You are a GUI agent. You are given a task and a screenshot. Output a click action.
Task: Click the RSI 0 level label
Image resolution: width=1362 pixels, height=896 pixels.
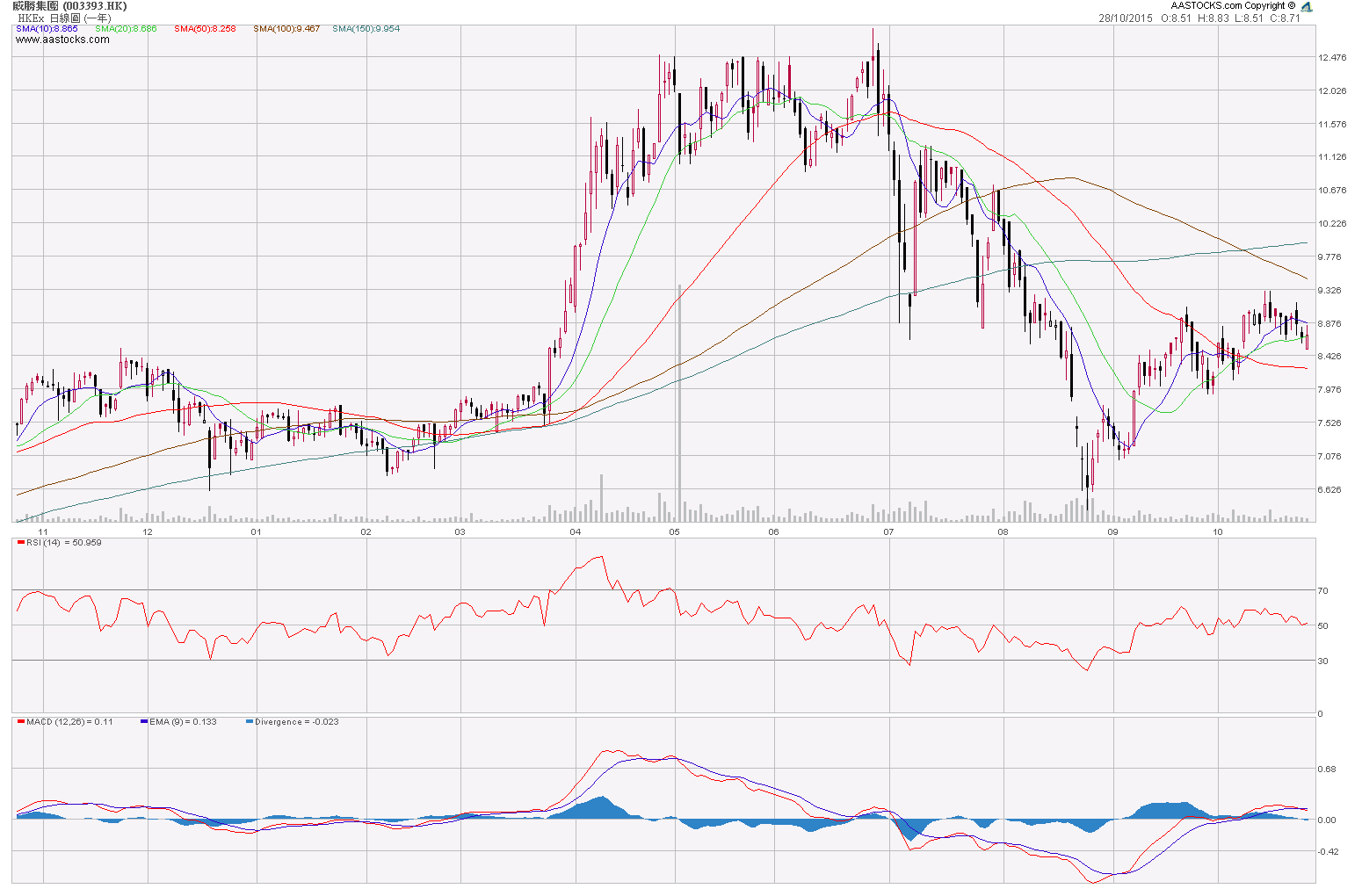coord(1321,714)
